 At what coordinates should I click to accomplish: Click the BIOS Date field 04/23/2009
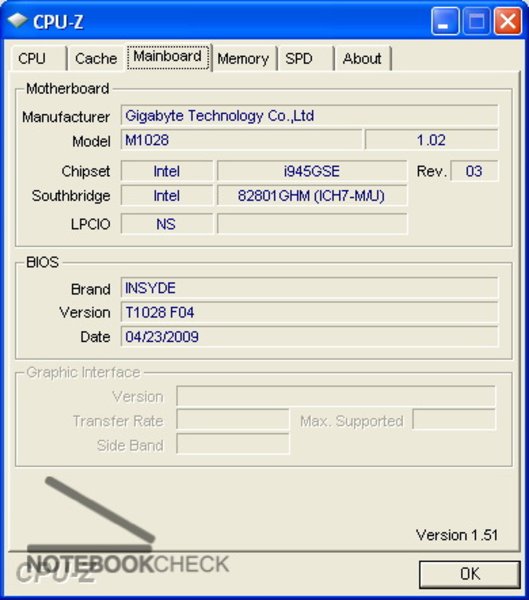coord(309,337)
